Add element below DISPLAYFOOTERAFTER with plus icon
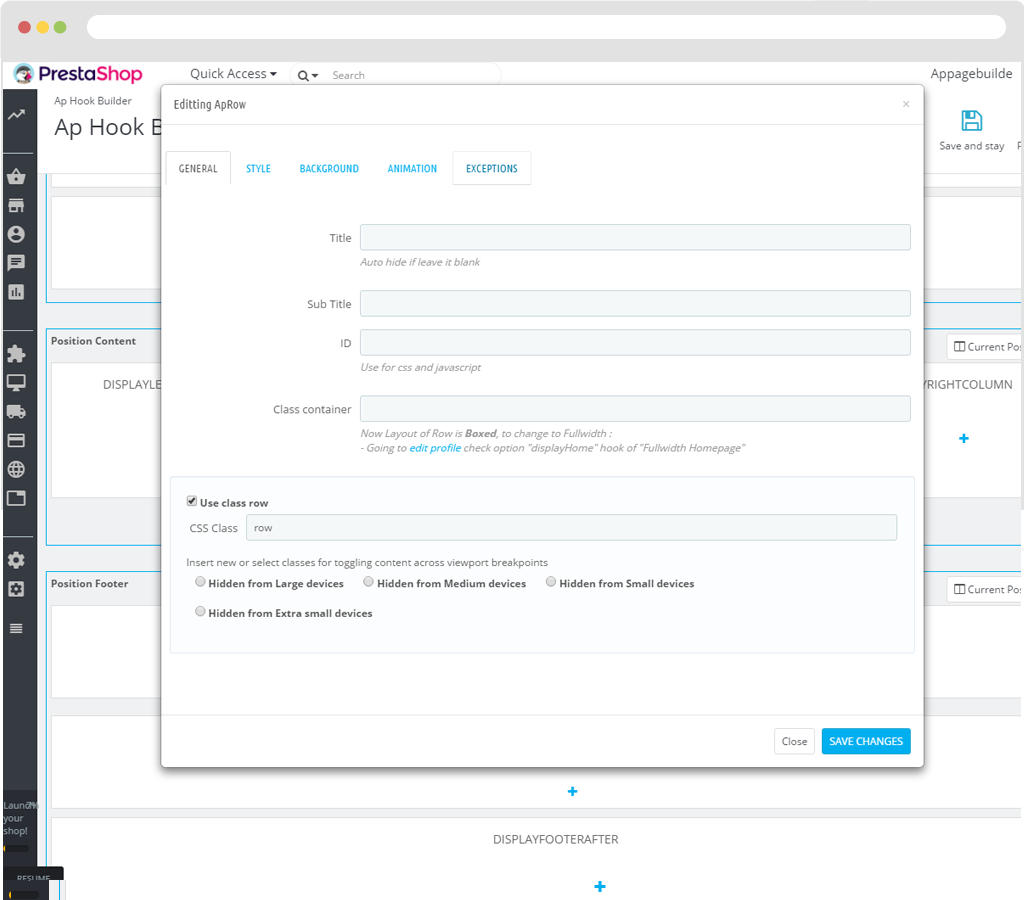This screenshot has width=1024, height=900. (600, 886)
